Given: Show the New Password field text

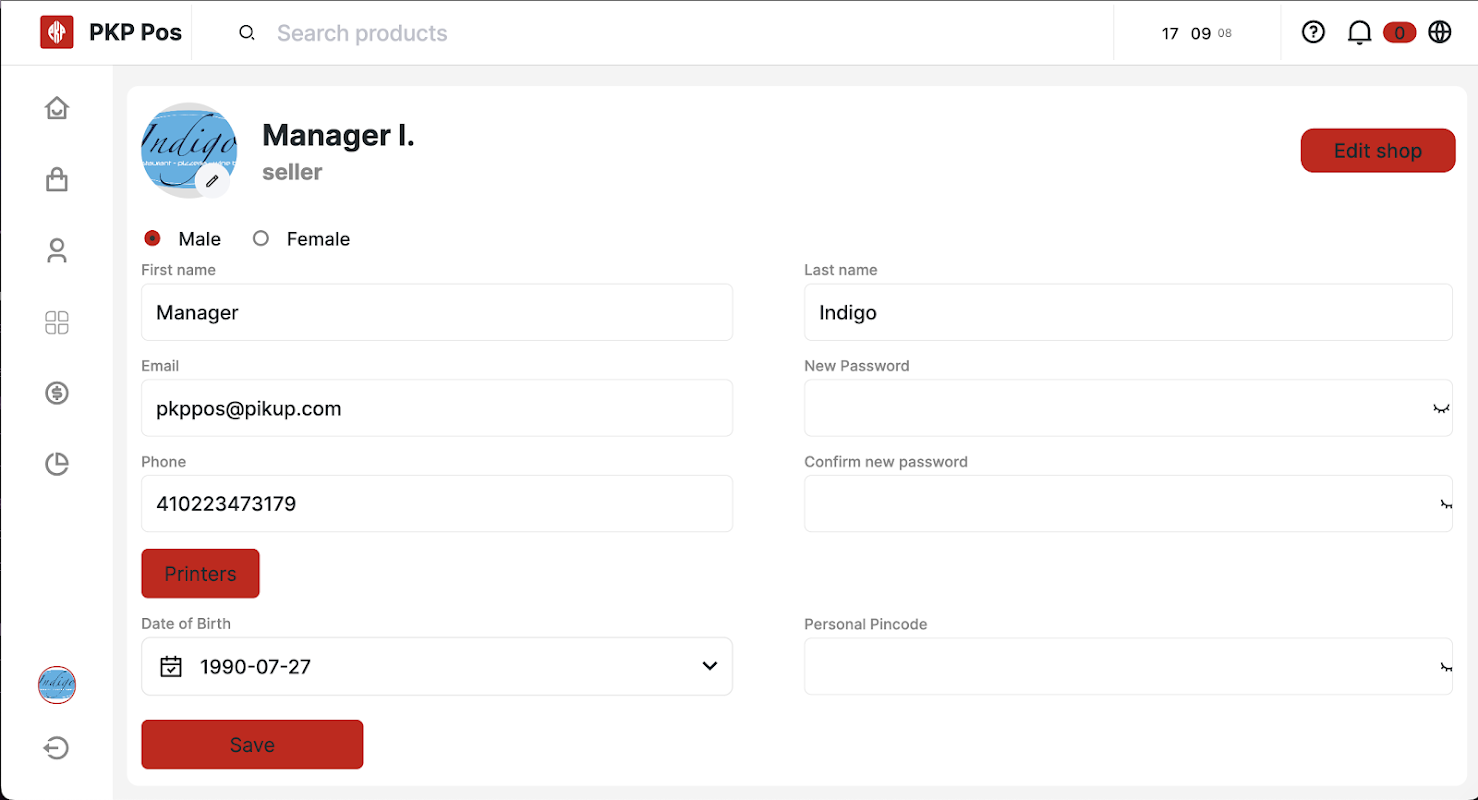Looking at the screenshot, I should (1441, 409).
